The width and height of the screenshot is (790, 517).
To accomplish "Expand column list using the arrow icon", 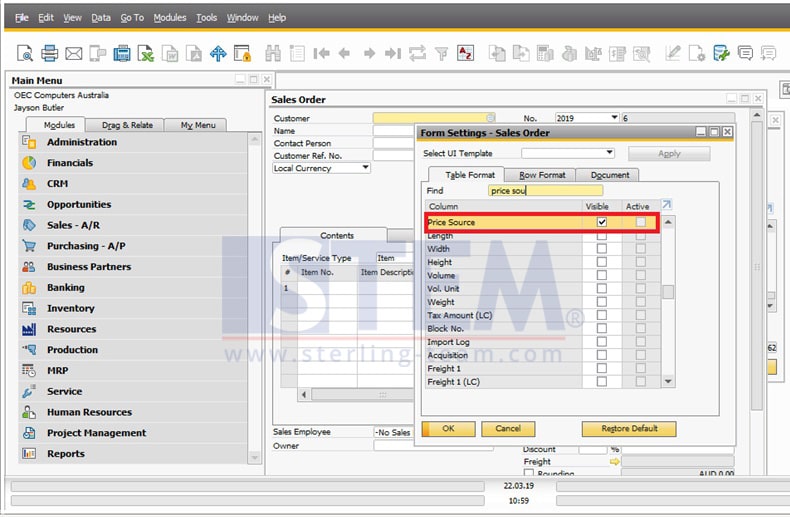I will 667,205.
